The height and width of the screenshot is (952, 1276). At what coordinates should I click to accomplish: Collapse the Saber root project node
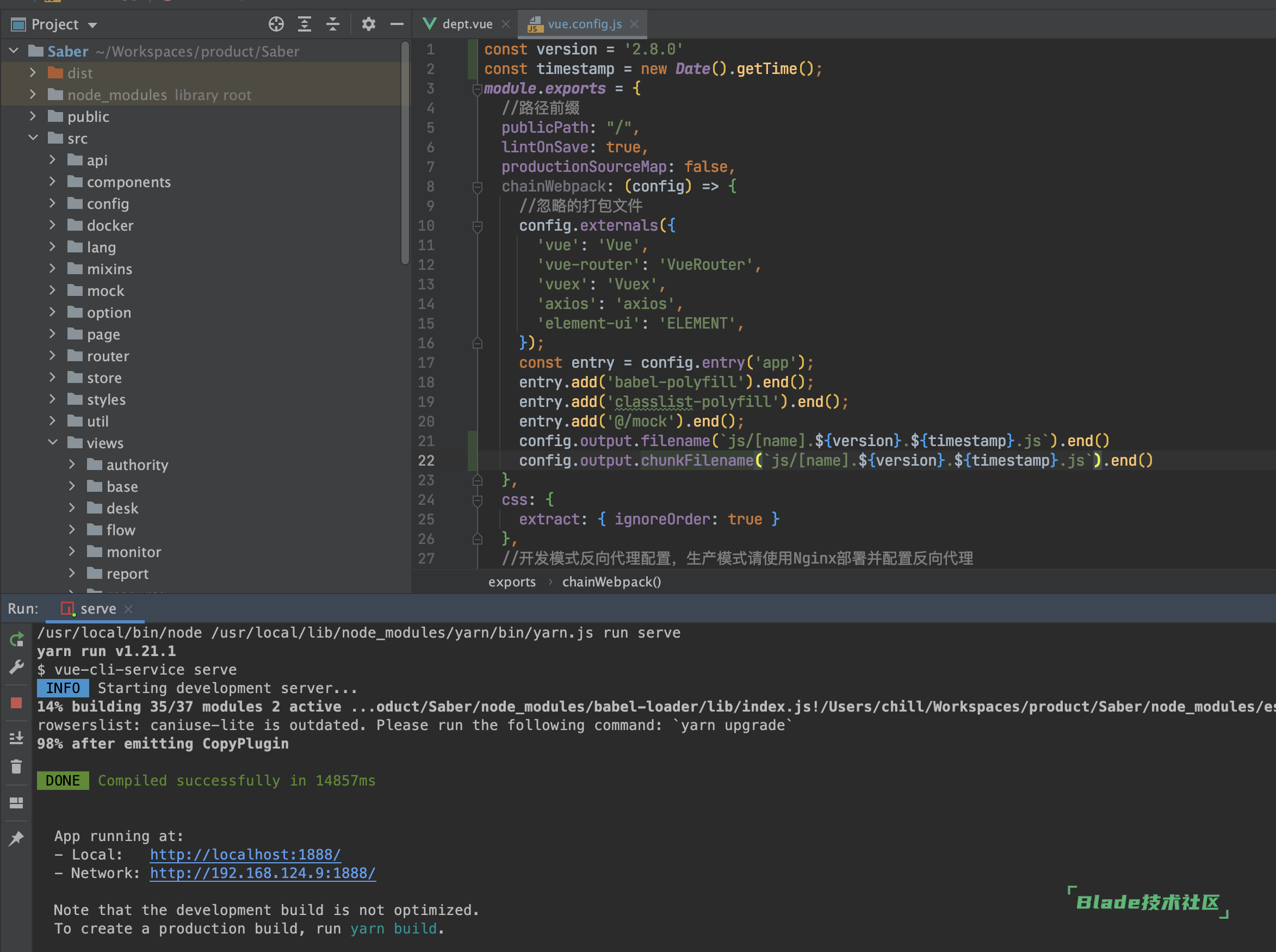[14, 51]
